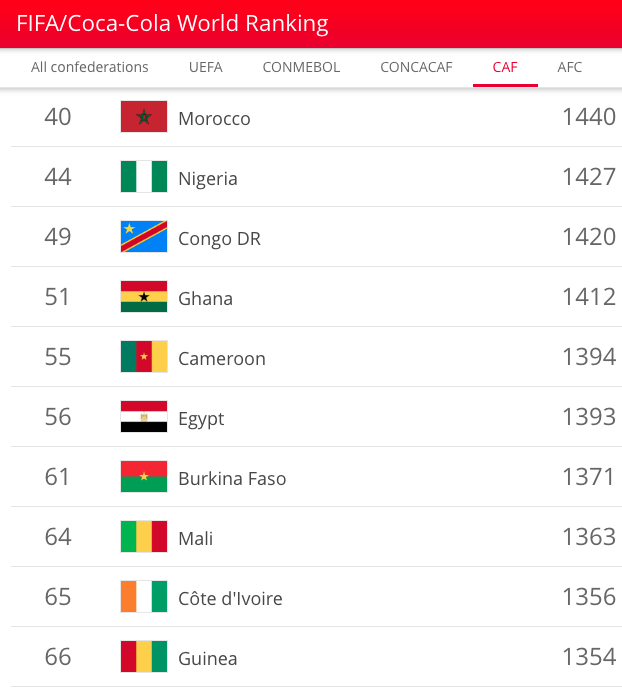Open the CONMEBOL confederation tab
The image size is (622, 688).
point(301,68)
